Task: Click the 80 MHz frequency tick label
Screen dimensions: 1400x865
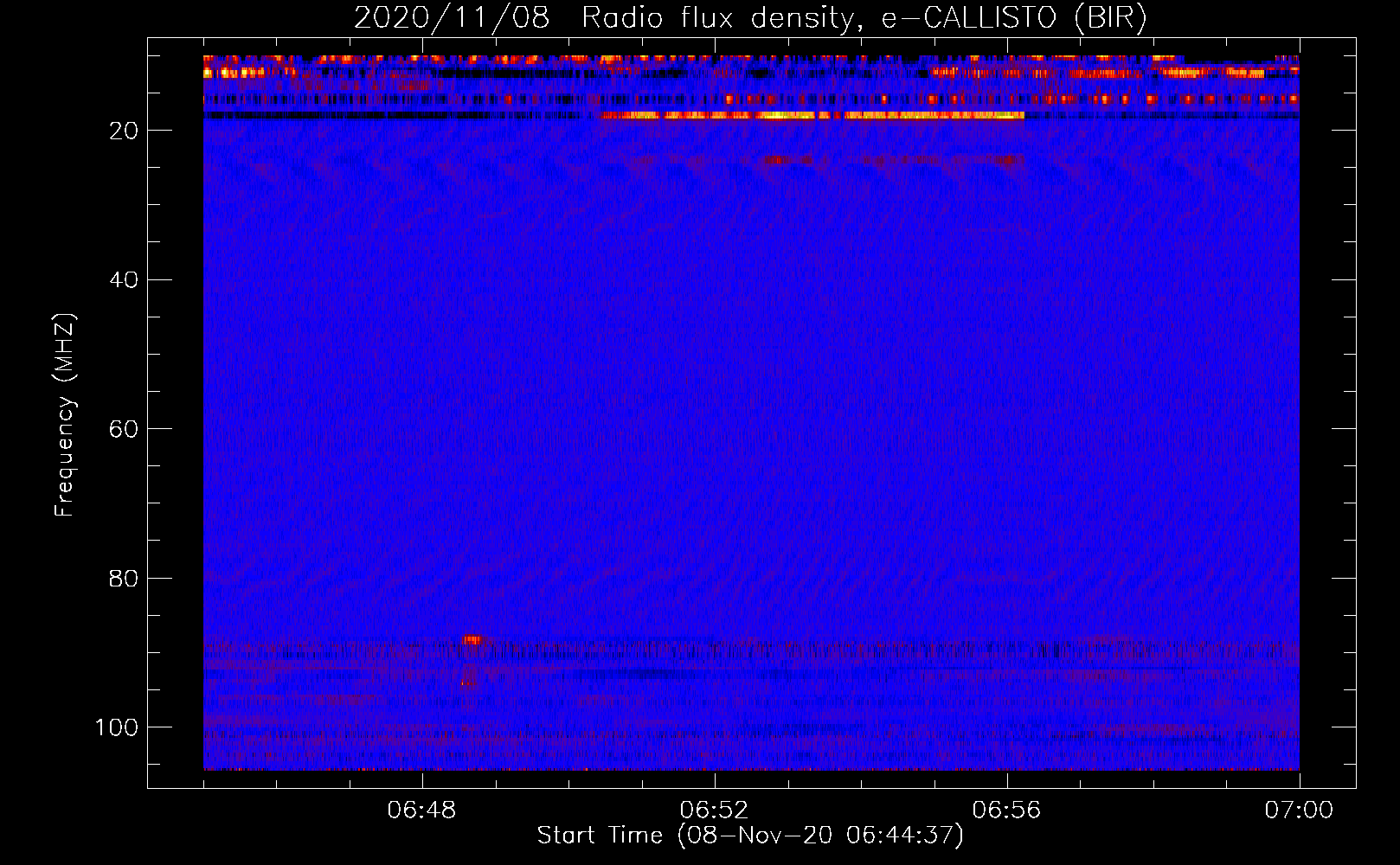Action: tap(124, 578)
